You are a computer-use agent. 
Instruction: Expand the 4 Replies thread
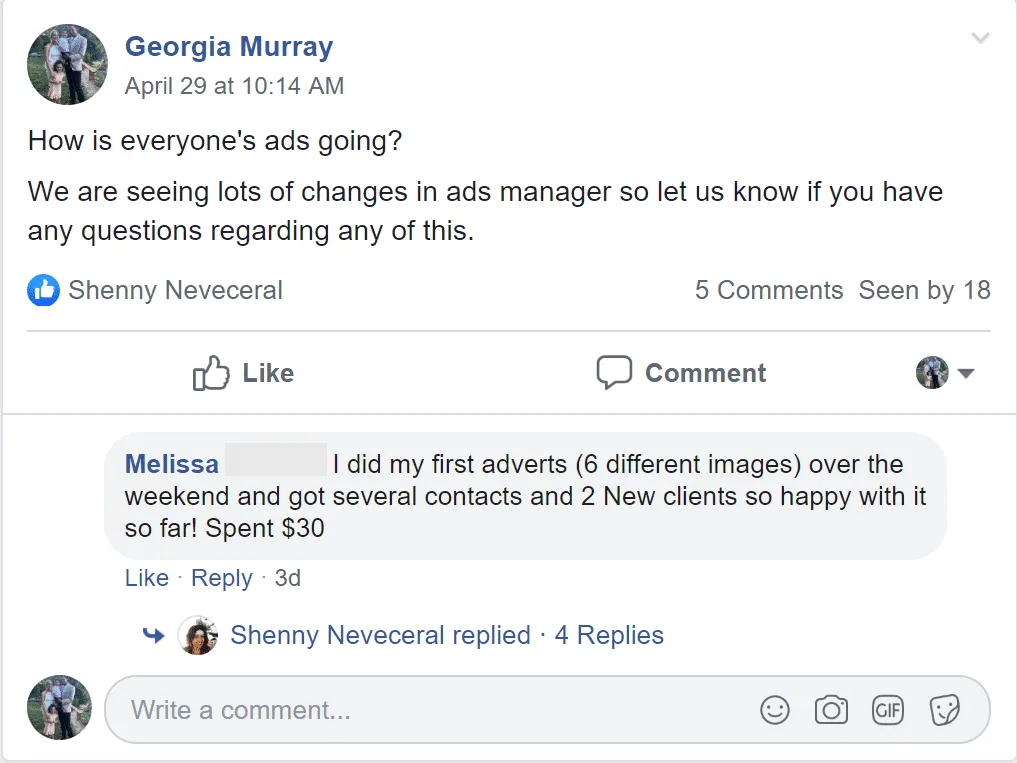[x=609, y=636]
